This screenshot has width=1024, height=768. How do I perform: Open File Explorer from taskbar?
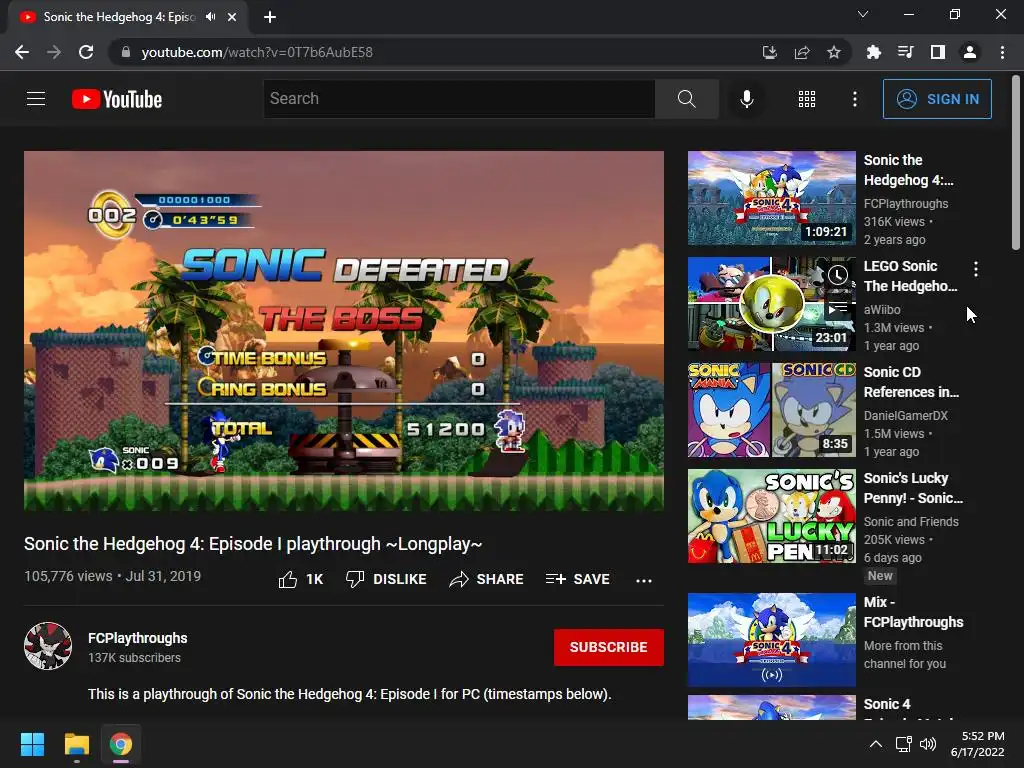point(76,744)
